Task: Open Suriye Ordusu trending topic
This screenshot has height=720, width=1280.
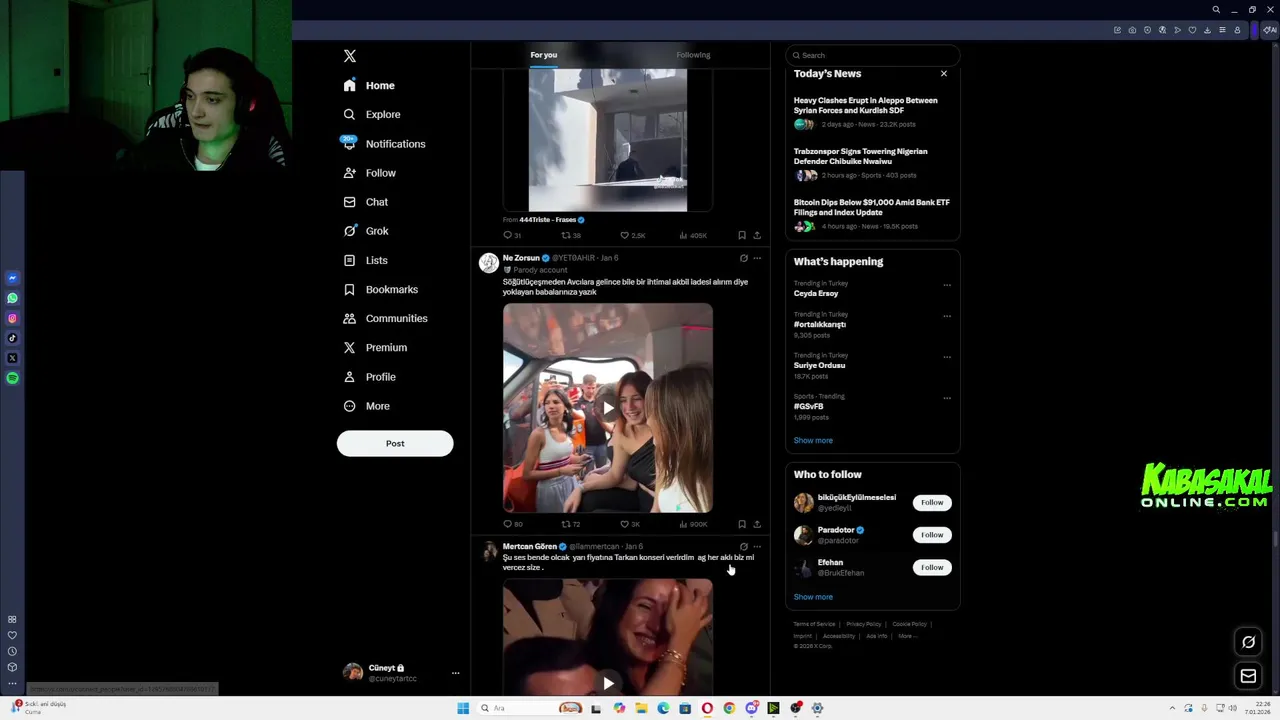Action: (819, 365)
